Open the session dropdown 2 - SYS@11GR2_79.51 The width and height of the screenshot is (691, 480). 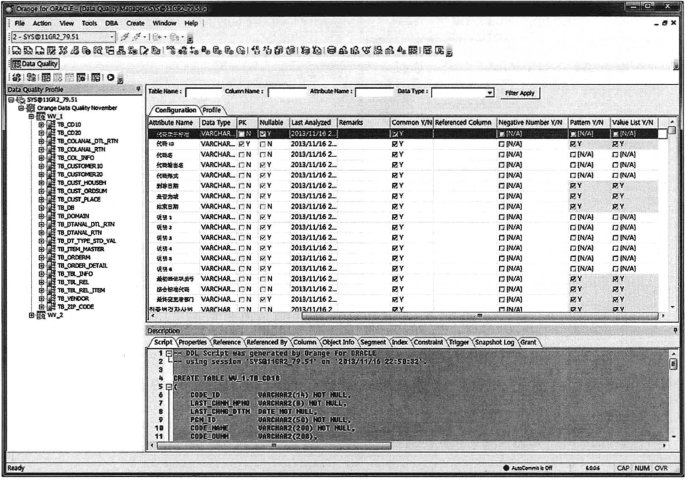(112, 37)
